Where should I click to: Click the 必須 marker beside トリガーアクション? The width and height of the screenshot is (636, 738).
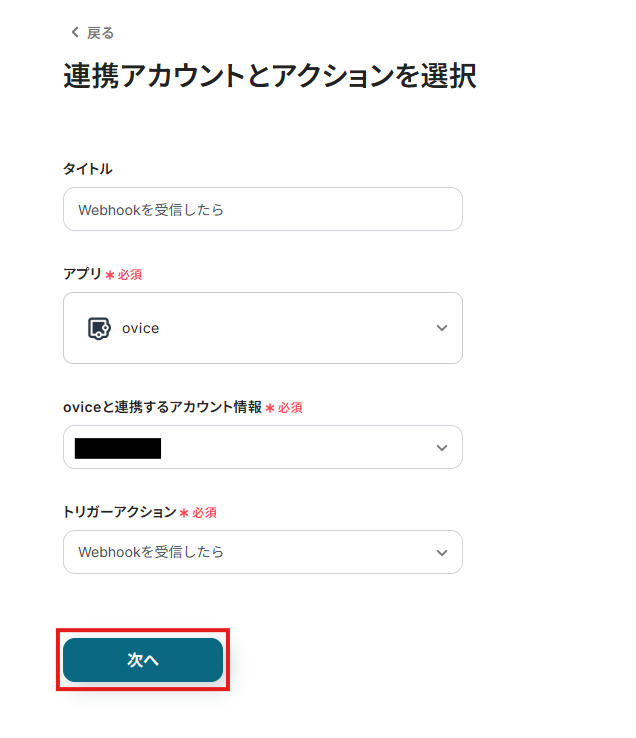coord(203,512)
